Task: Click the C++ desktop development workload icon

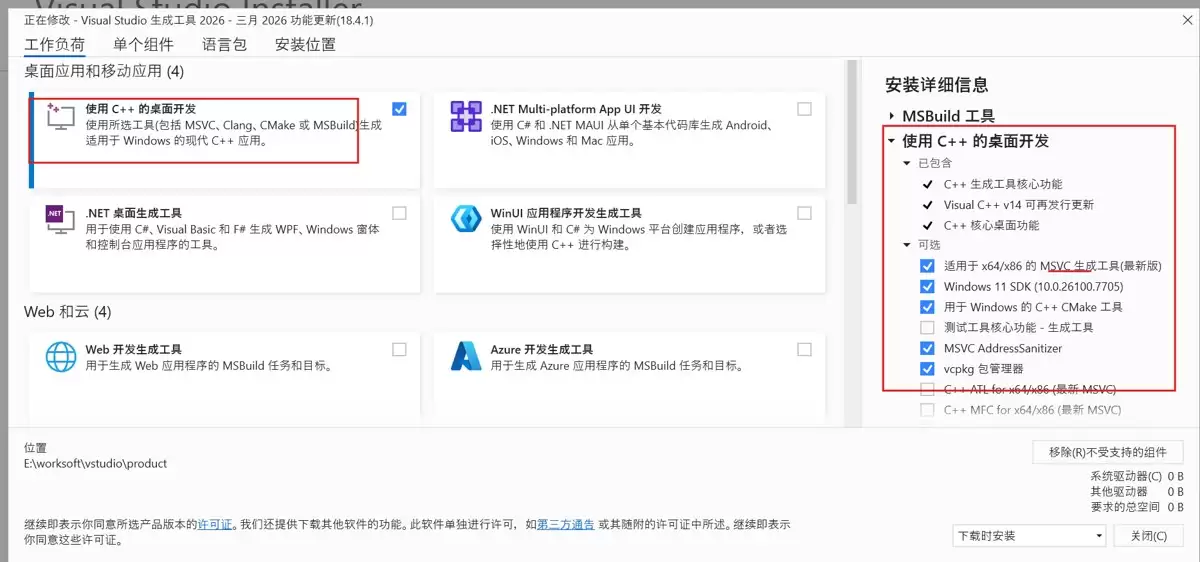Action: tap(61, 117)
